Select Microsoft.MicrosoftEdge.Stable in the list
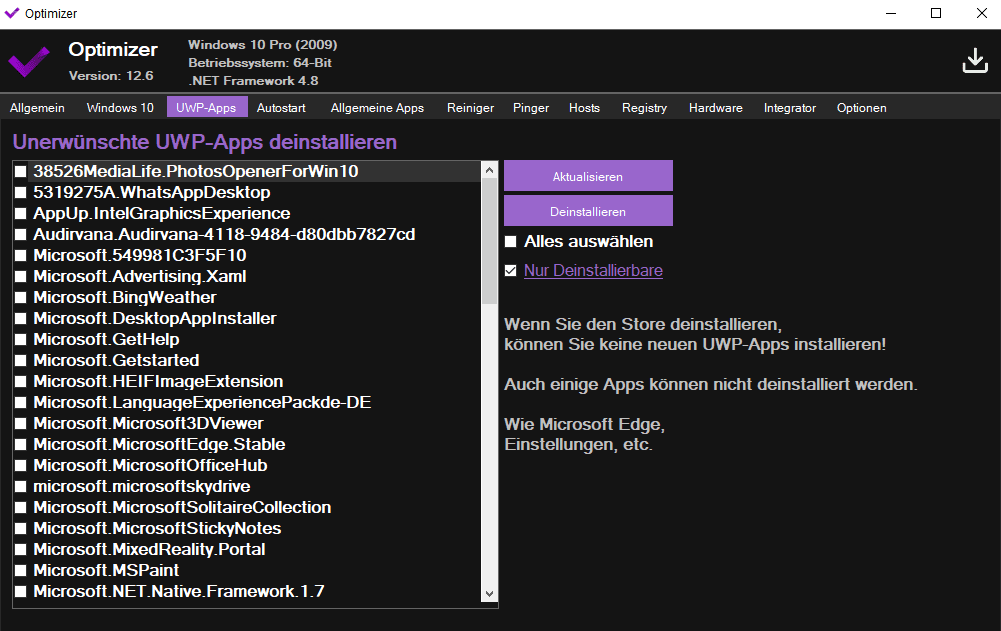 coord(246,445)
